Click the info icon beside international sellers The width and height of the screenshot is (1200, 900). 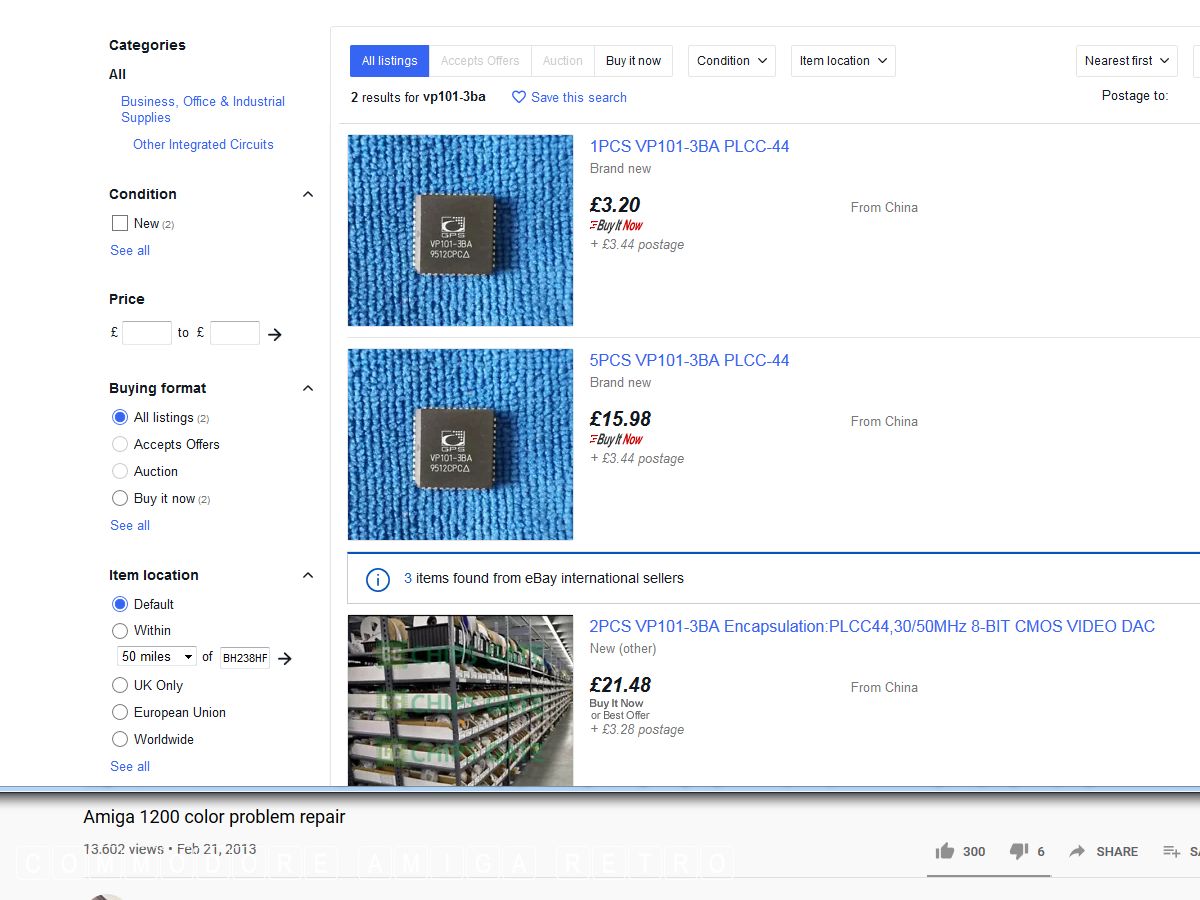[x=377, y=579]
